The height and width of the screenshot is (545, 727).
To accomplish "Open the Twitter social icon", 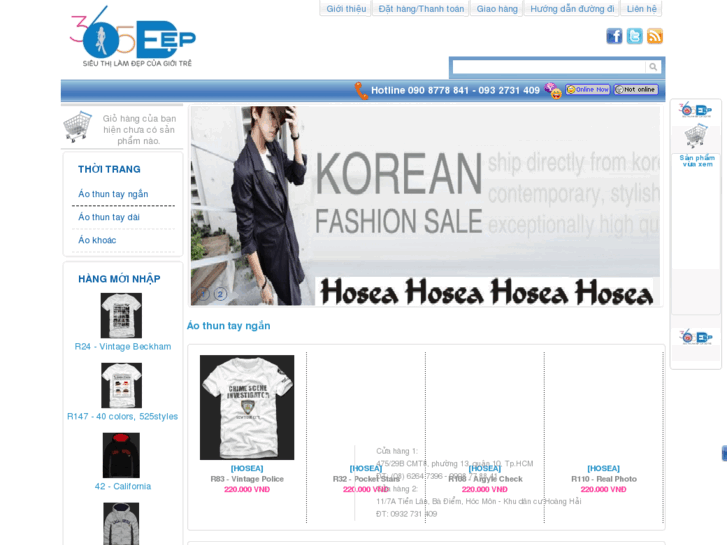I will pos(634,36).
